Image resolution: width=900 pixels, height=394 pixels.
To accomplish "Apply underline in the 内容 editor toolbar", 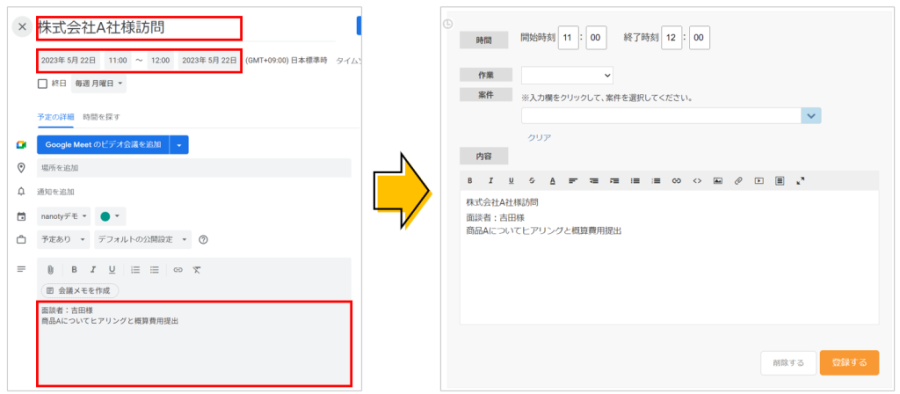I will coord(511,180).
